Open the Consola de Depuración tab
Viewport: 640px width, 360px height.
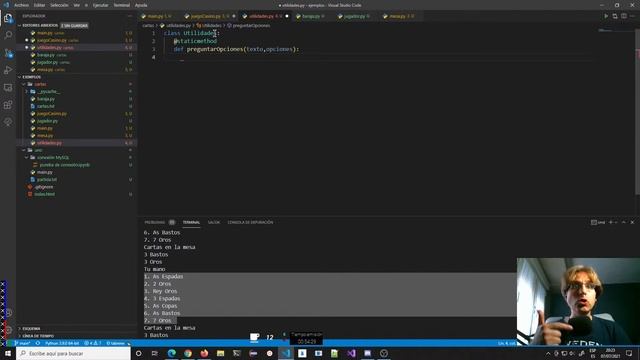coord(250,222)
